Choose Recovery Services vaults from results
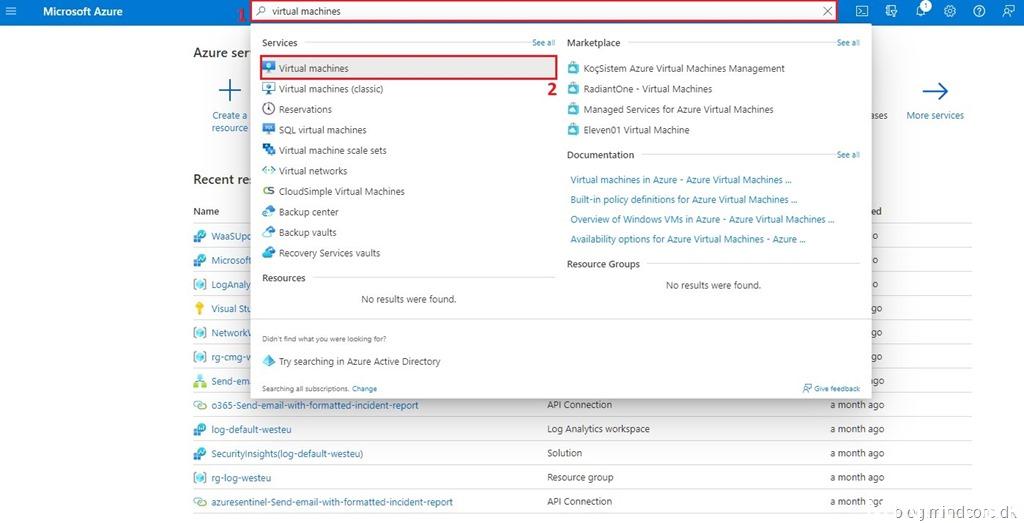This screenshot has width=1024, height=523. click(x=329, y=253)
